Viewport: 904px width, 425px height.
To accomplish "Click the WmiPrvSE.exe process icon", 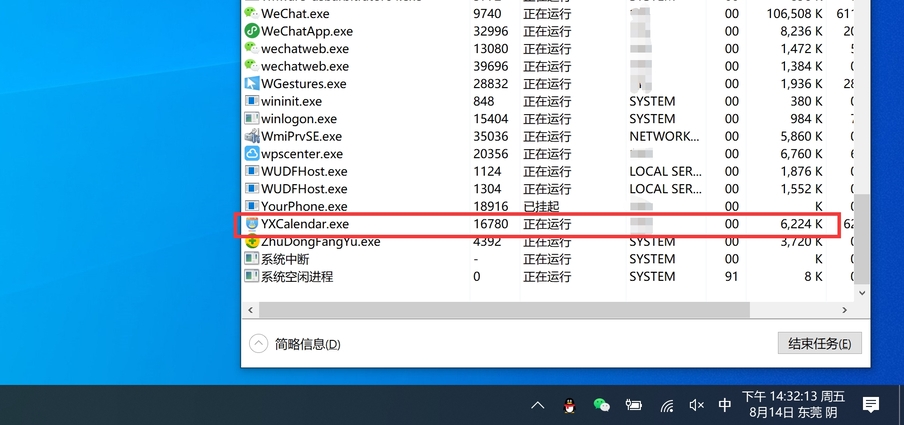I will pyautogui.click(x=252, y=136).
